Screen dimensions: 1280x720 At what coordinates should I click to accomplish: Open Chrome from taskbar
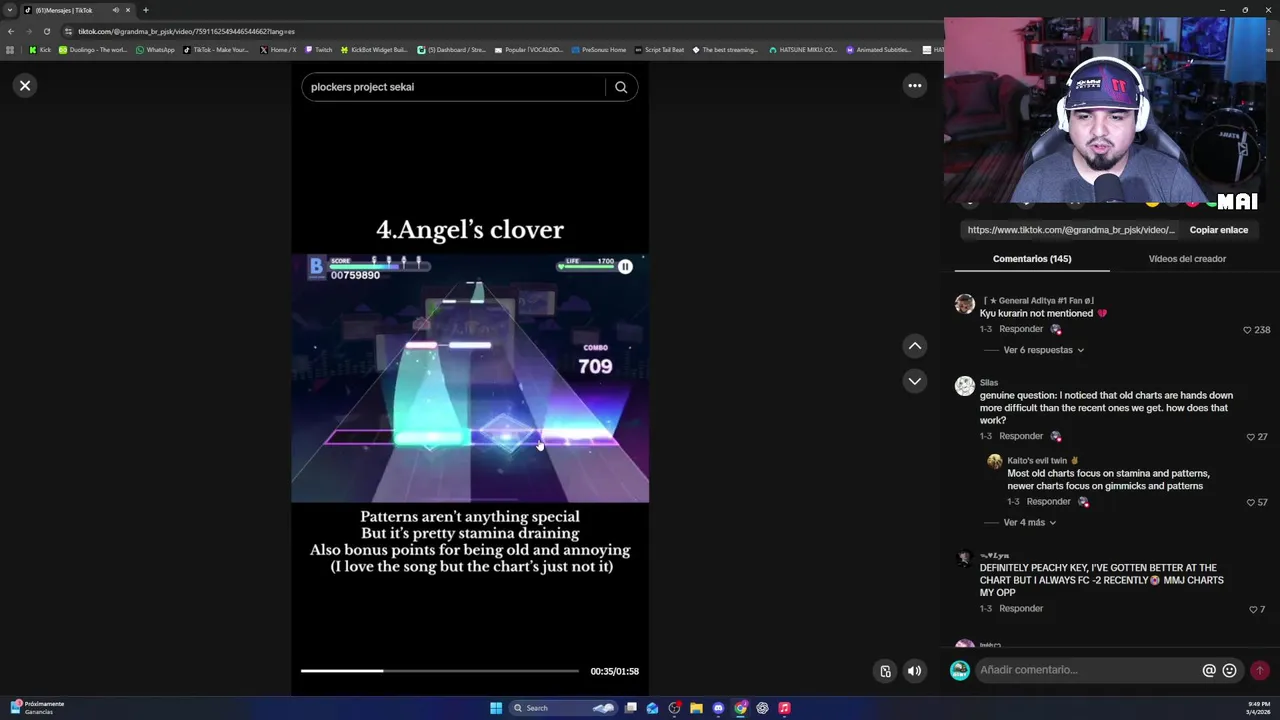740,708
